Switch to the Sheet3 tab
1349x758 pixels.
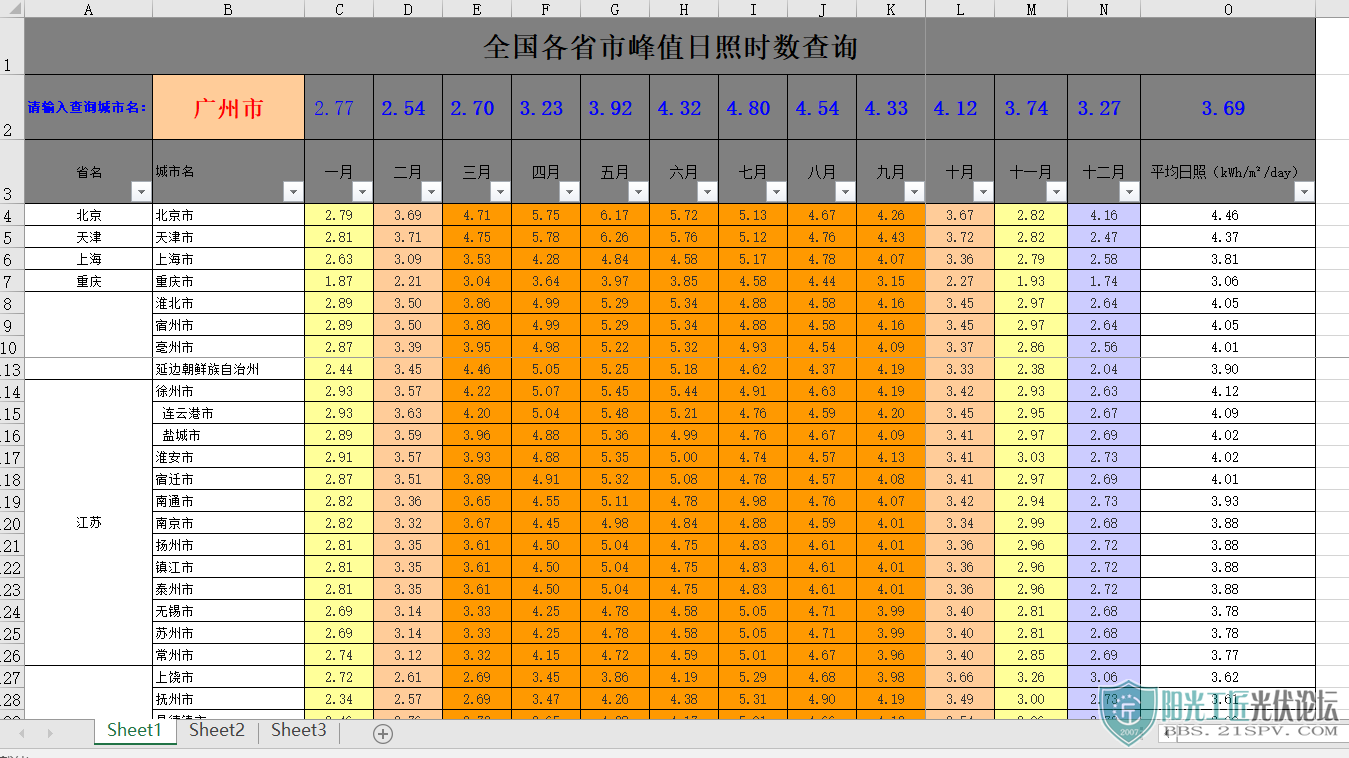point(298,730)
